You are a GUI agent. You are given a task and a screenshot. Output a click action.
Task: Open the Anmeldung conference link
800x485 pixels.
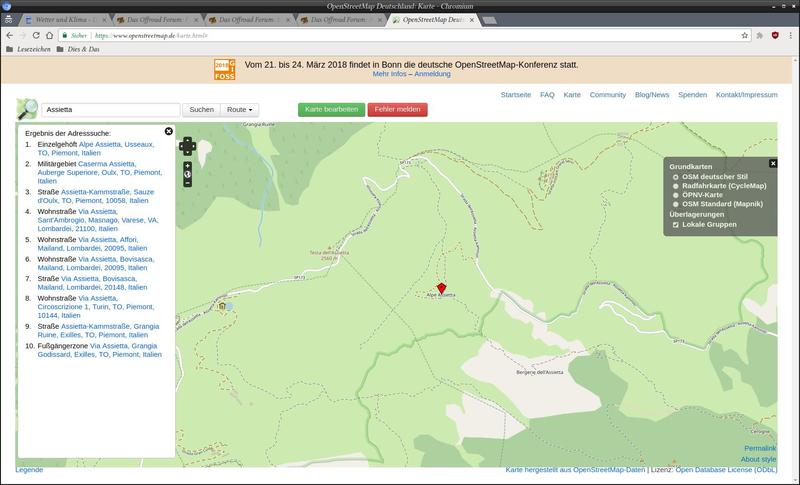(433, 74)
